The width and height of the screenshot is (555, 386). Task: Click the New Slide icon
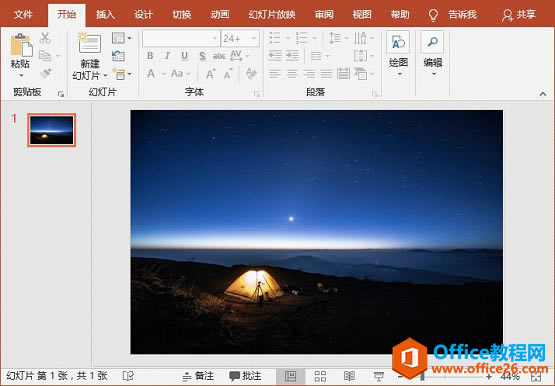tap(89, 43)
